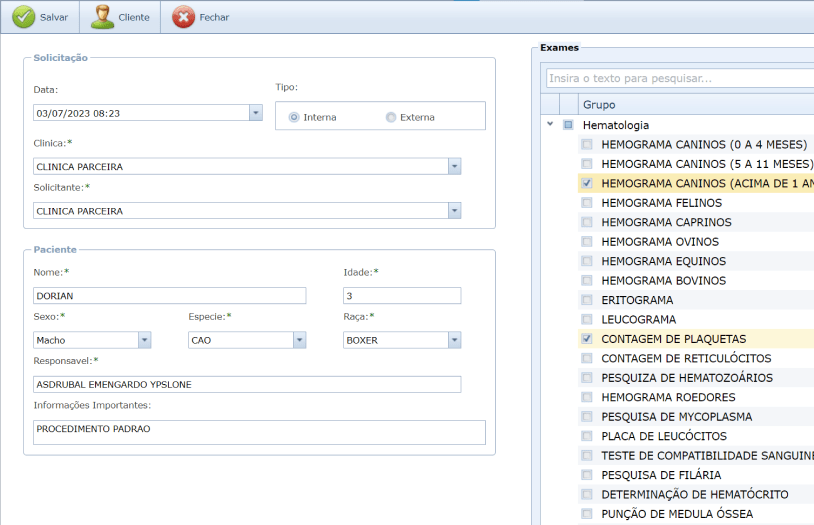Expand the Especie dropdown
The height and width of the screenshot is (525, 814).
point(299,340)
